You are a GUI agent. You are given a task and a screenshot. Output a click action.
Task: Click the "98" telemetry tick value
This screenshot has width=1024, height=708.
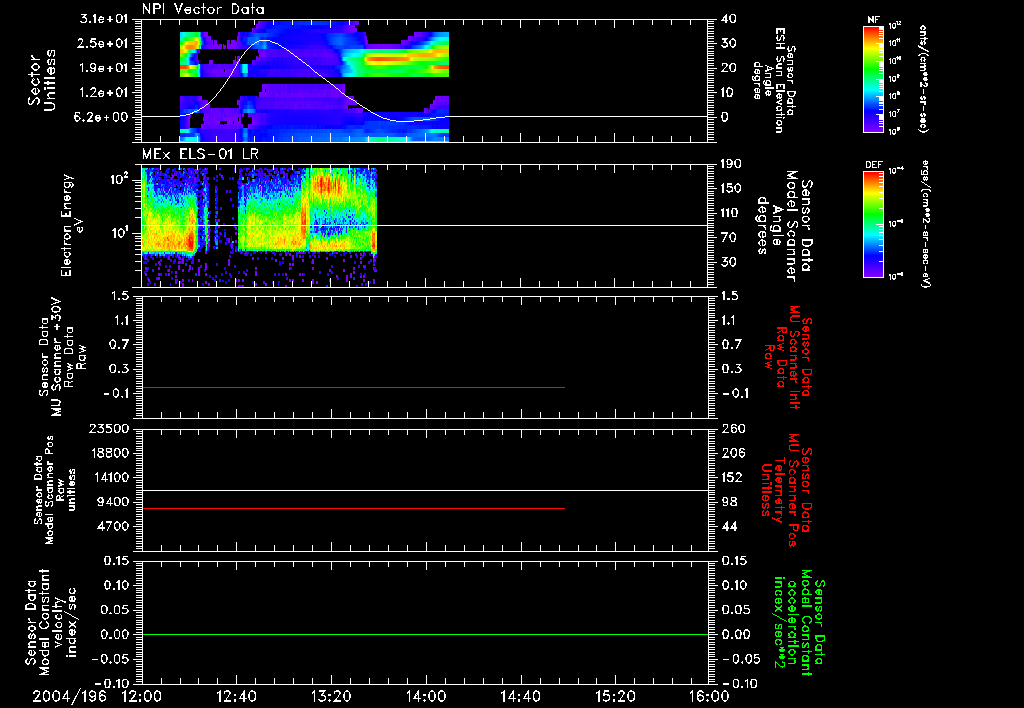(x=728, y=502)
